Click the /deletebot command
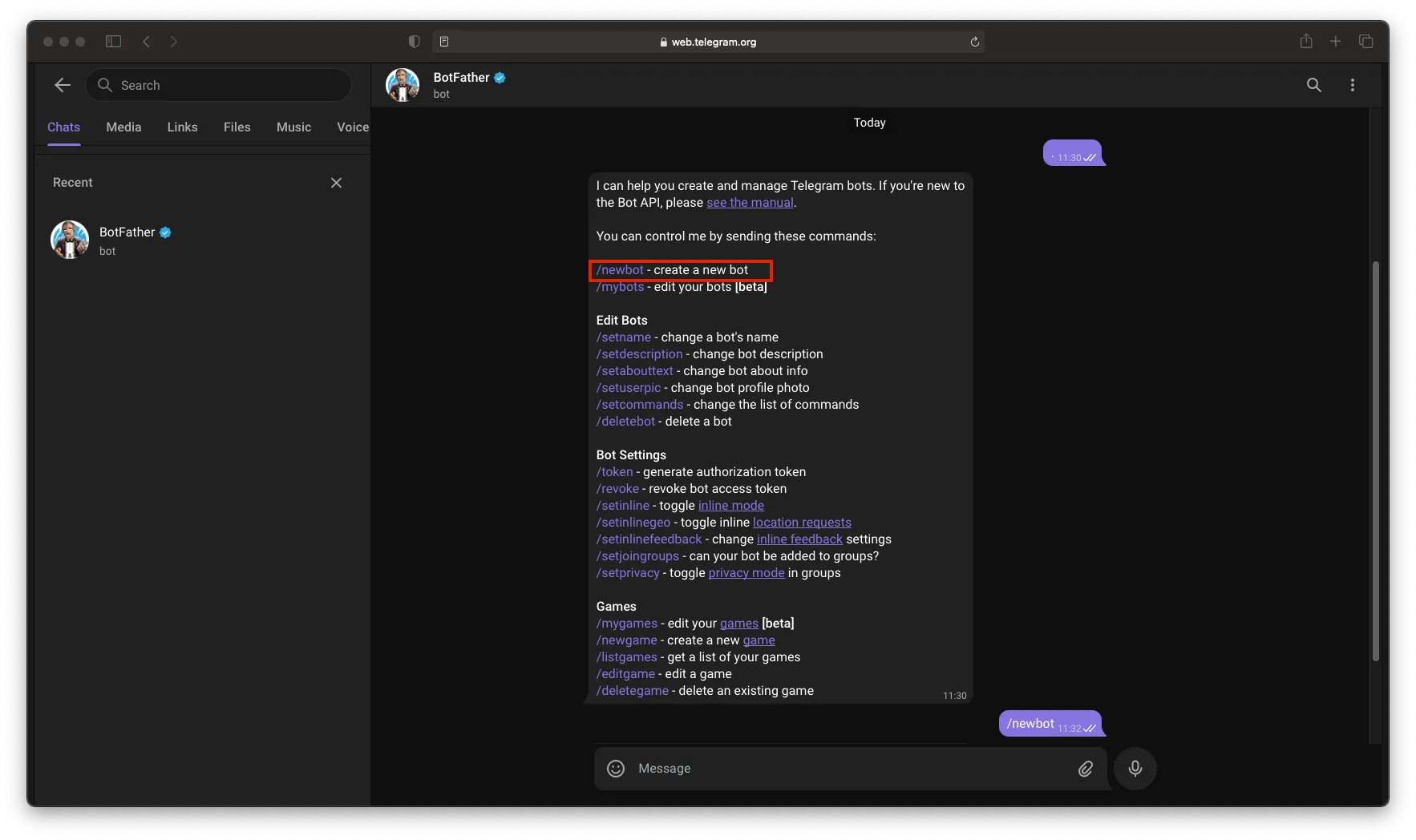The height and width of the screenshot is (840, 1416). [x=625, y=422]
